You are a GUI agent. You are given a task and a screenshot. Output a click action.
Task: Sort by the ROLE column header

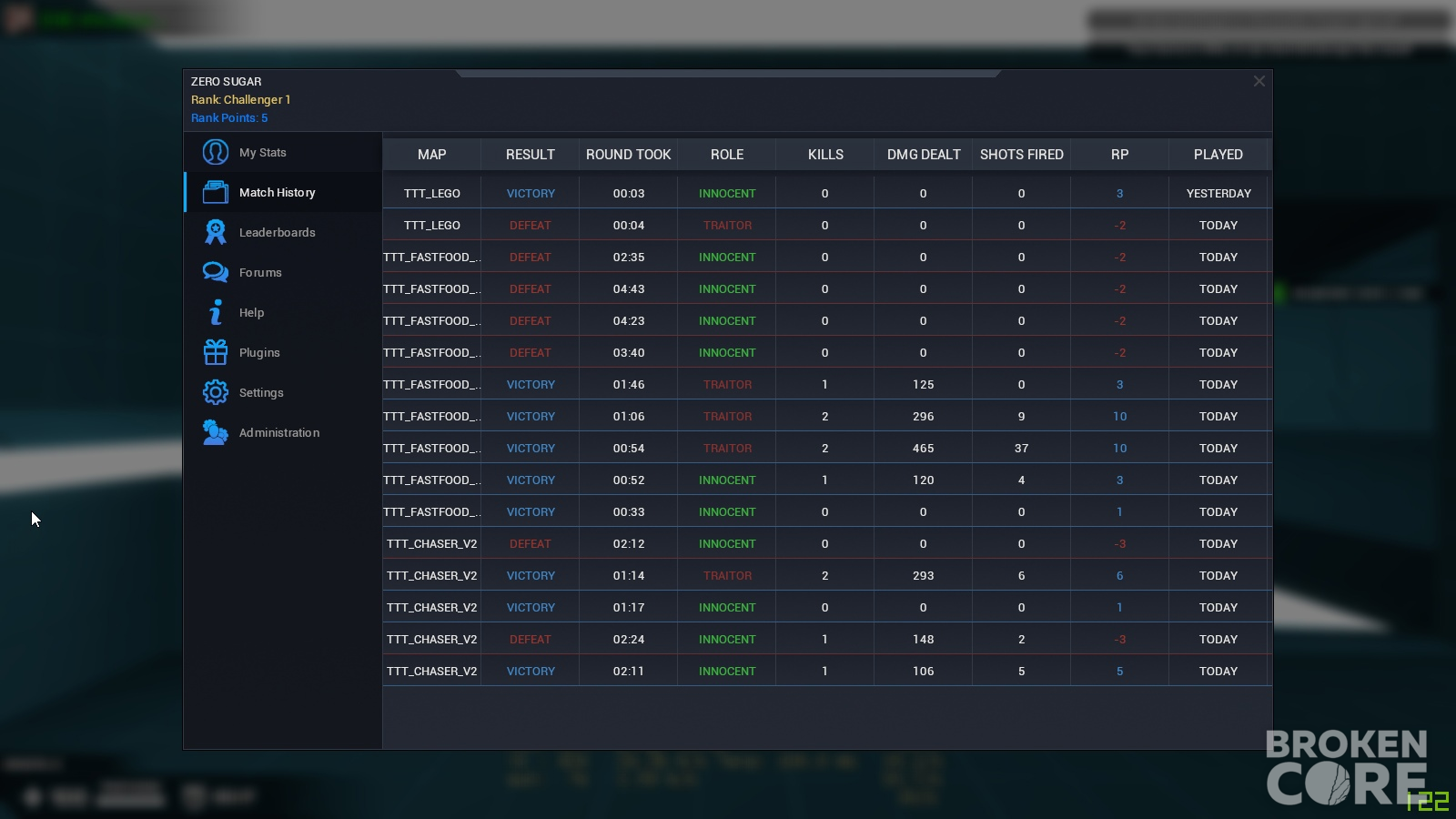[x=727, y=155]
